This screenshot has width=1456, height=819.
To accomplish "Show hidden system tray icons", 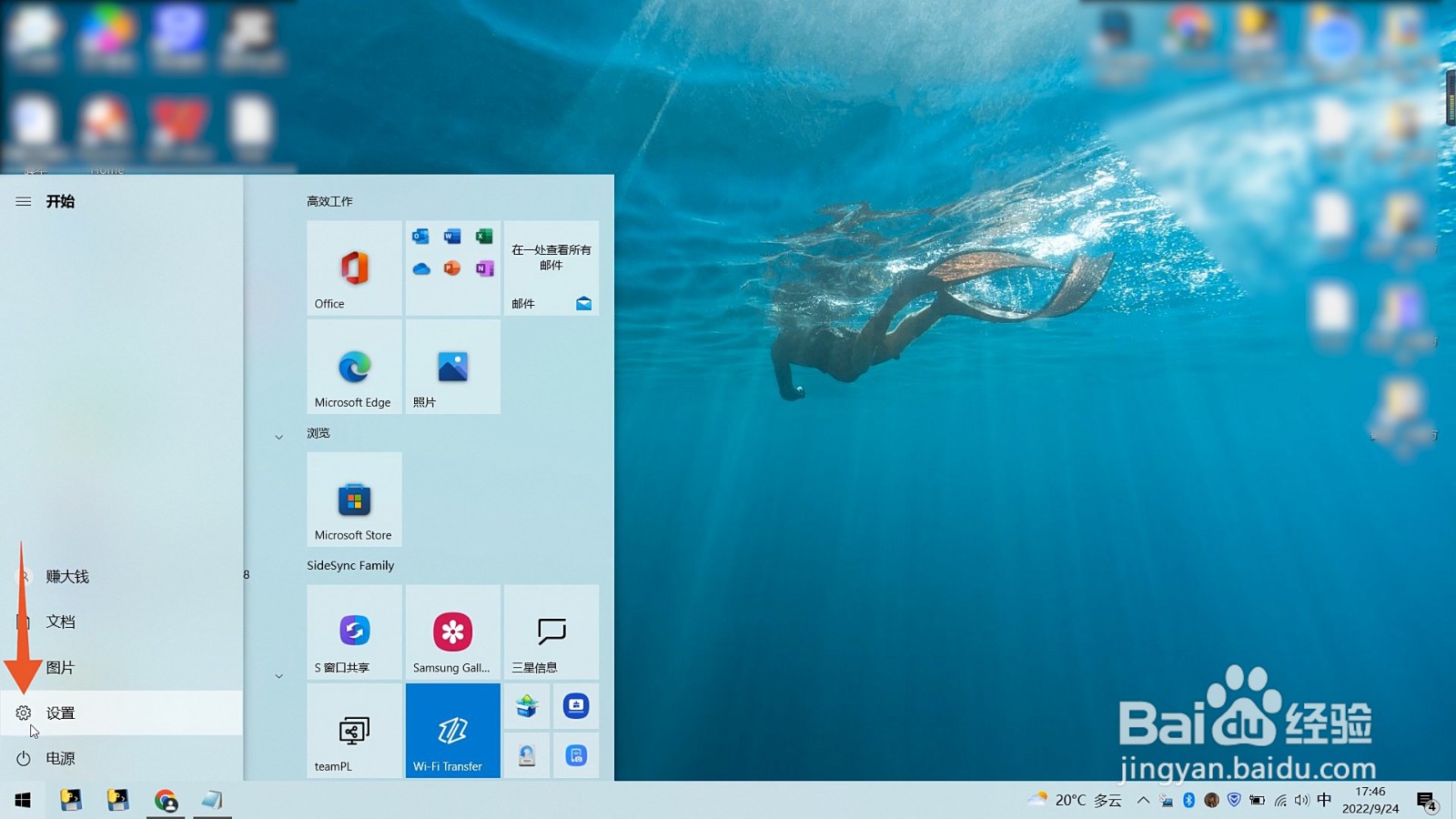I will pyautogui.click(x=1144, y=800).
